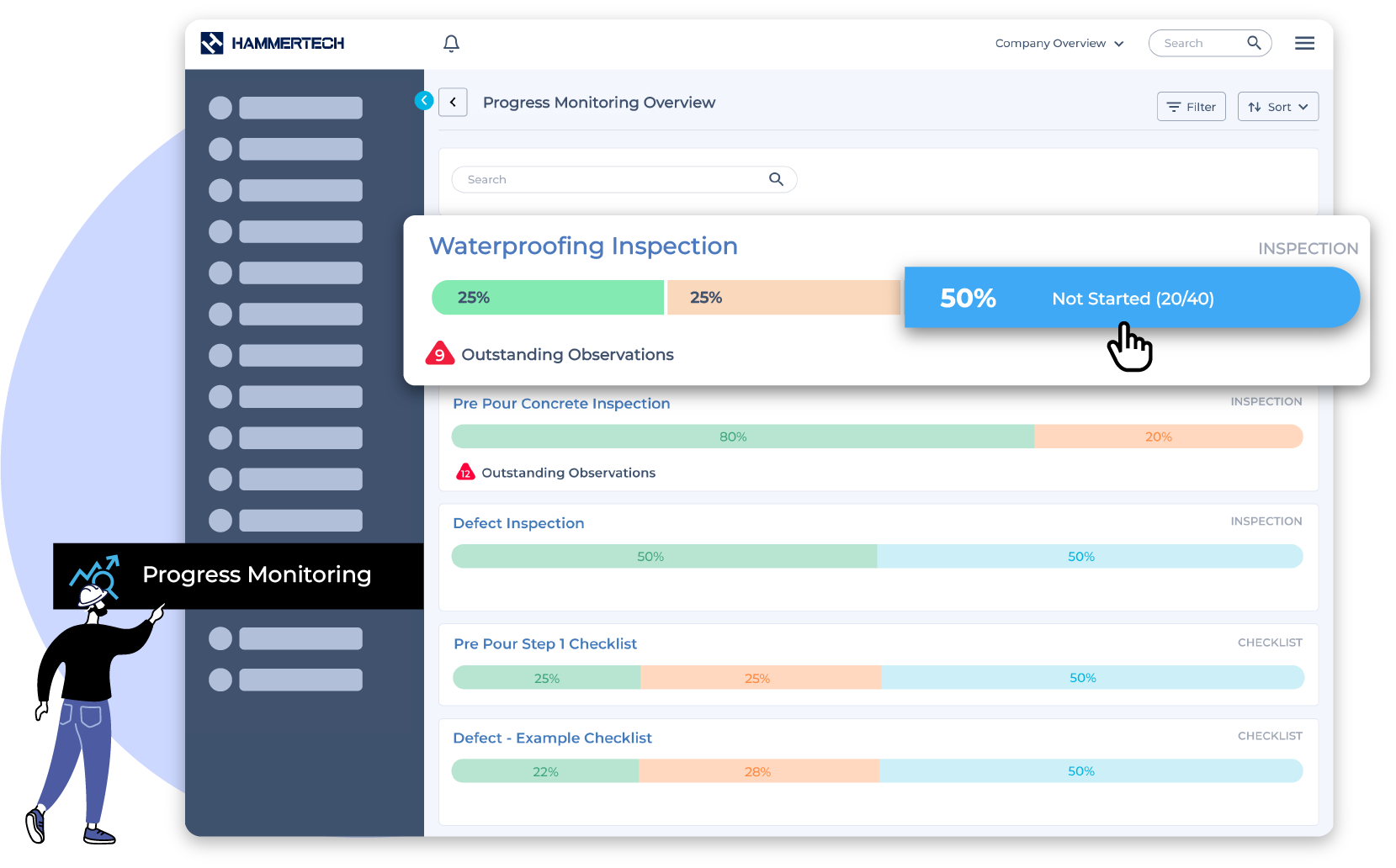Click magnifier icon in list search box
The height and width of the screenshot is (868, 1396).
pos(776,179)
